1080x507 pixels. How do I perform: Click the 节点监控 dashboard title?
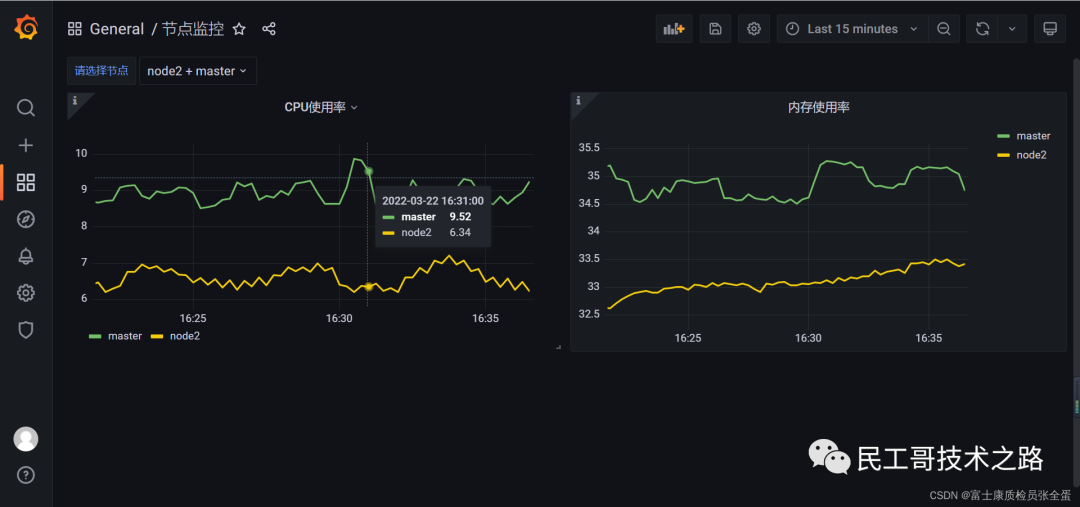(x=193, y=29)
